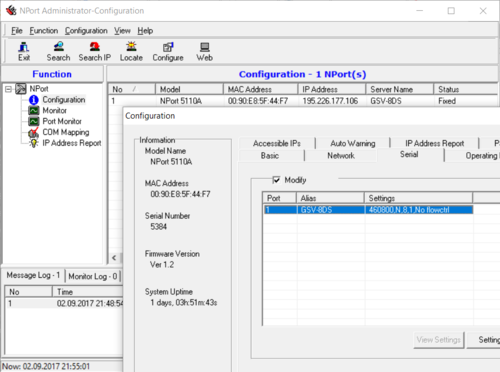Image resolution: width=500 pixels, height=372 pixels.
Task: Select IP Address Report tree item
Action: coord(72,143)
